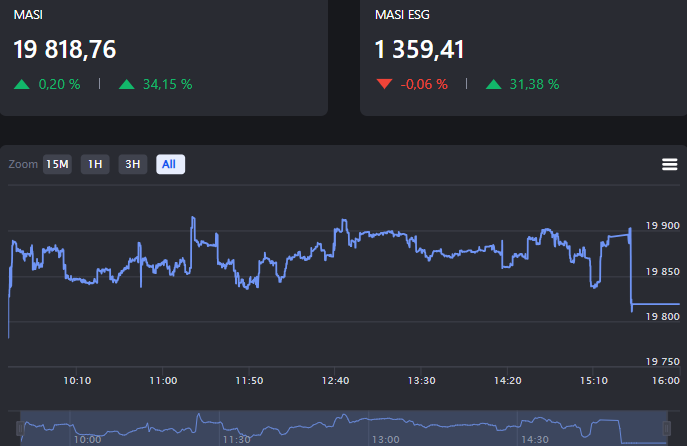Click the MASI ESG red down arrow

(384, 84)
